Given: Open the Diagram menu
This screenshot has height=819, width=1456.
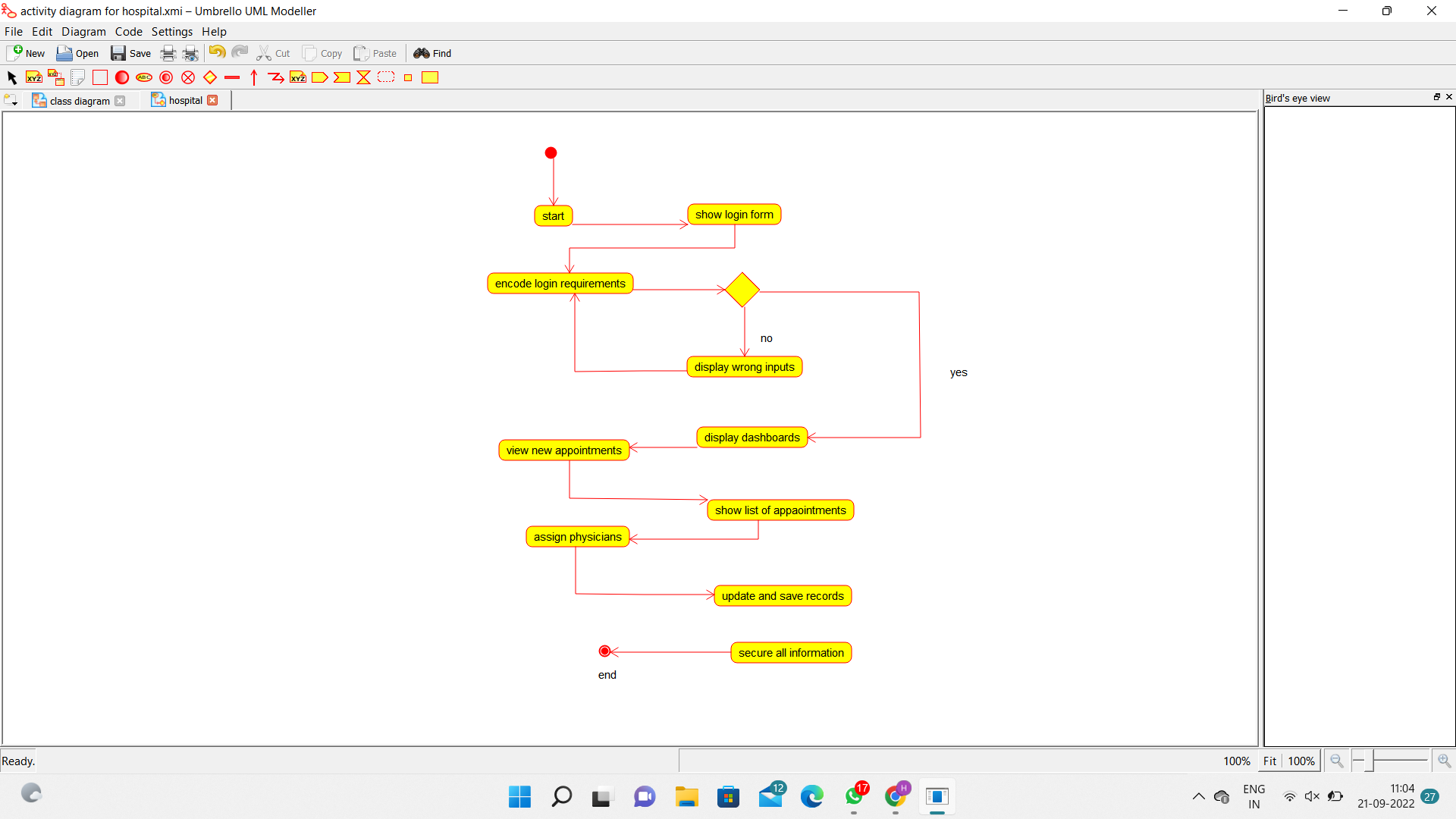Looking at the screenshot, I should pos(83,31).
